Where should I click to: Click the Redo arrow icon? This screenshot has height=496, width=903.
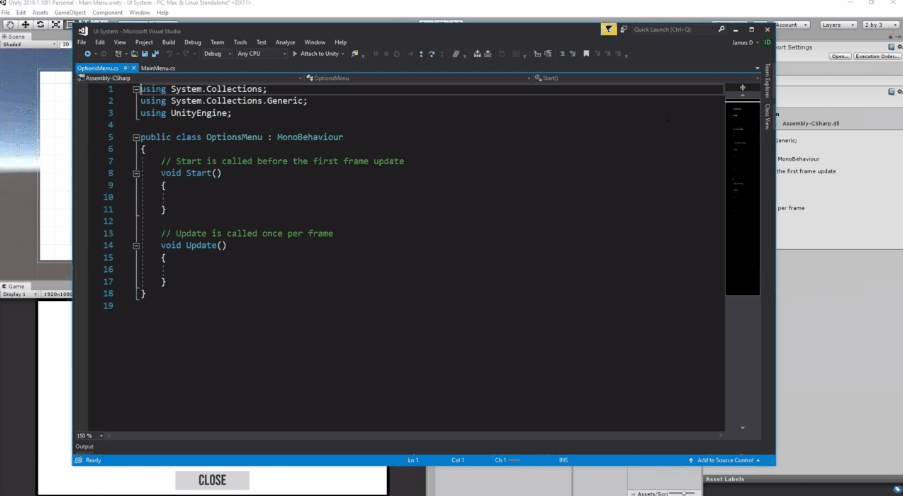point(186,54)
